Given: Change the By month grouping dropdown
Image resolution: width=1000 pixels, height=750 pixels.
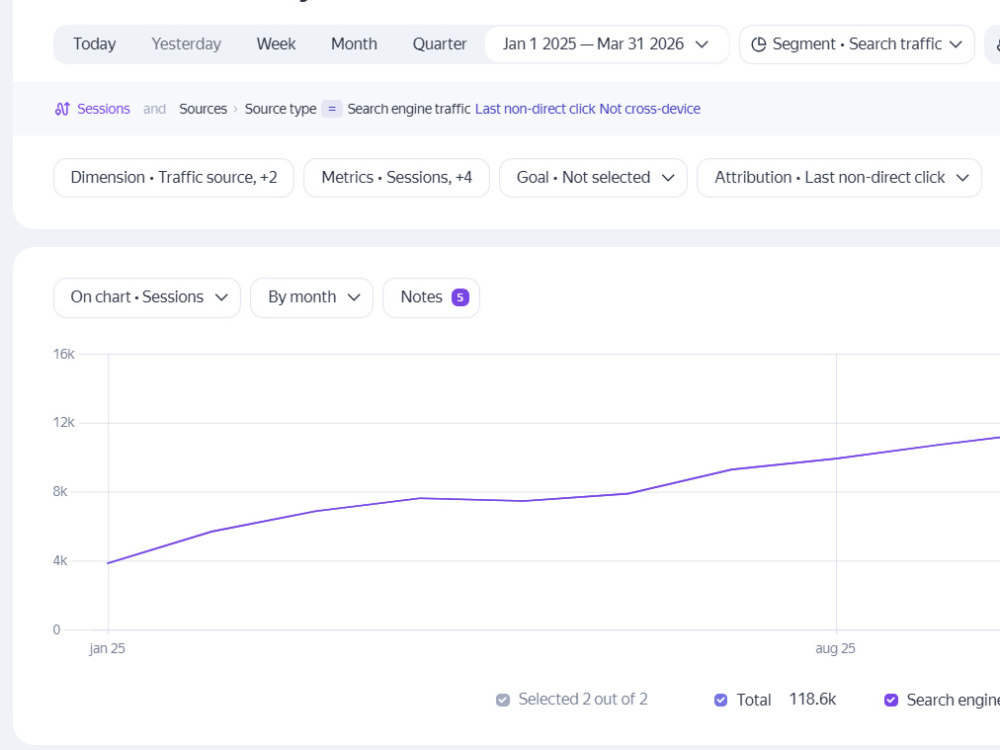Looking at the screenshot, I should [312, 297].
